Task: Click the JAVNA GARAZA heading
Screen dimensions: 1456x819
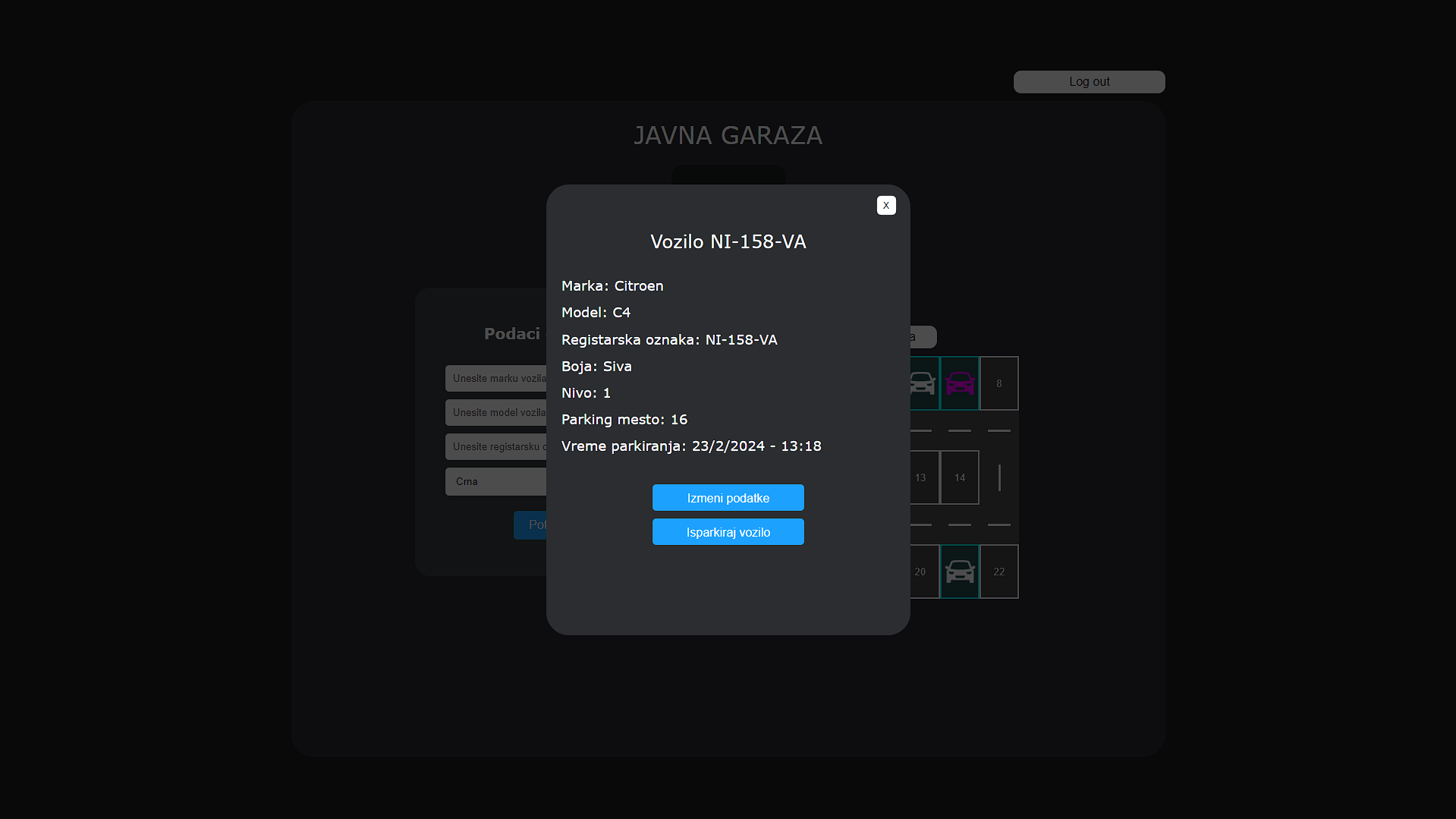Action: pyautogui.click(x=728, y=136)
